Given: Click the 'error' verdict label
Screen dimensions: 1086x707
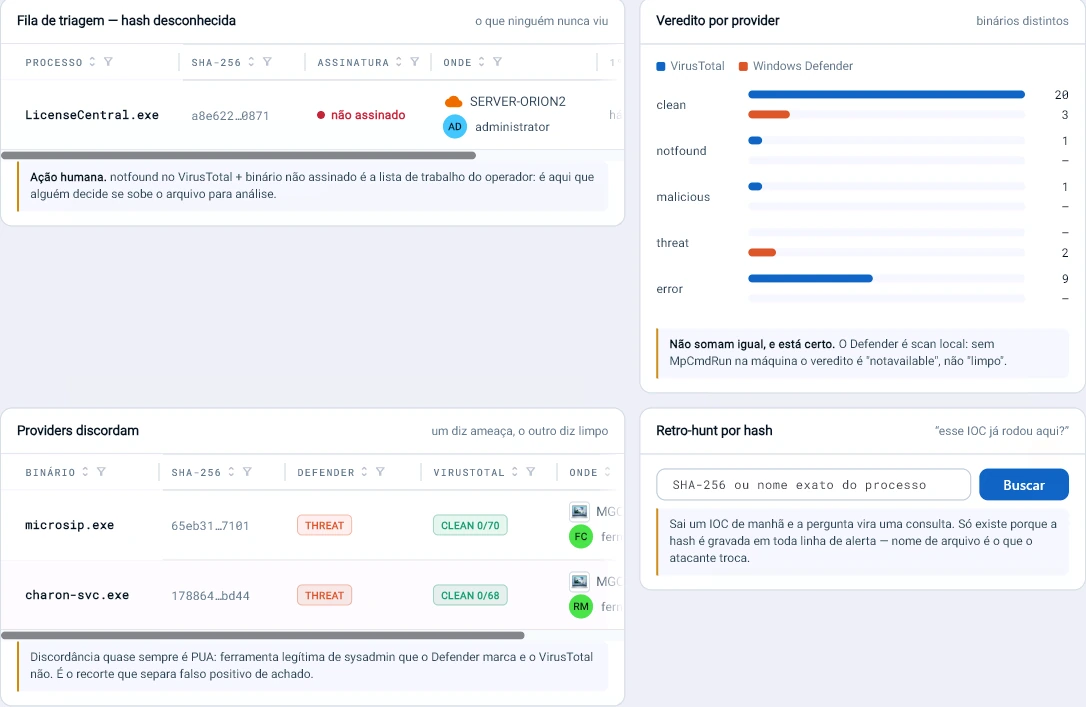Looking at the screenshot, I should pyautogui.click(x=670, y=289).
